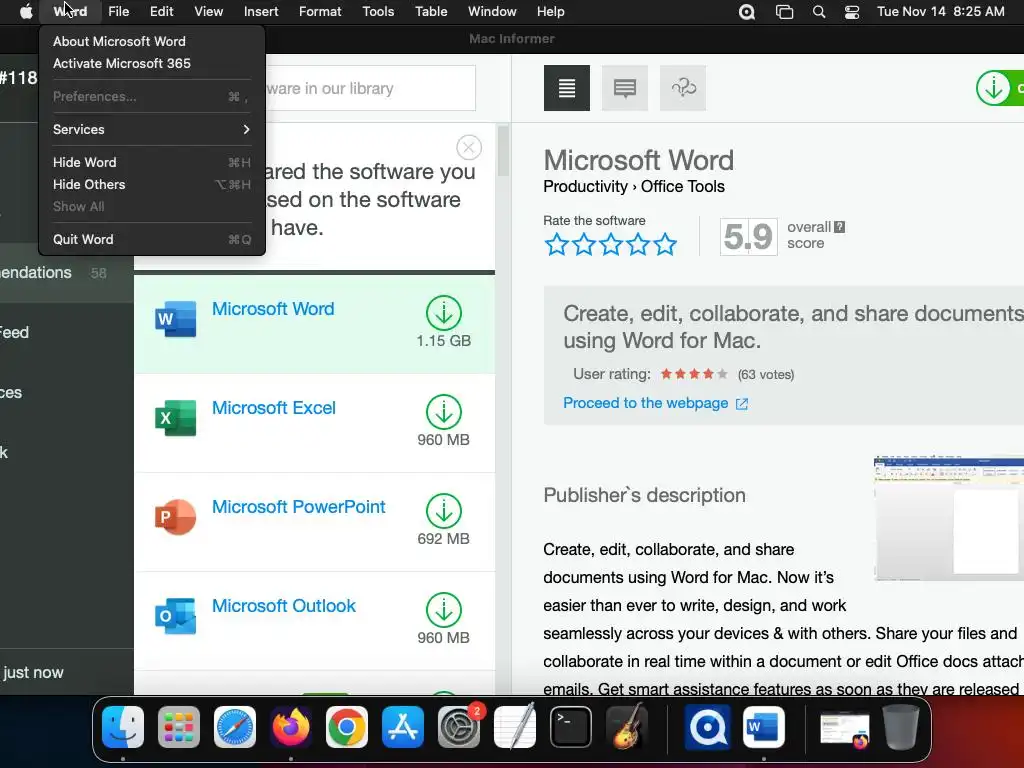The image size is (1024, 768).
Task: Open System Preferences in the Dock
Action: [x=459, y=727]
